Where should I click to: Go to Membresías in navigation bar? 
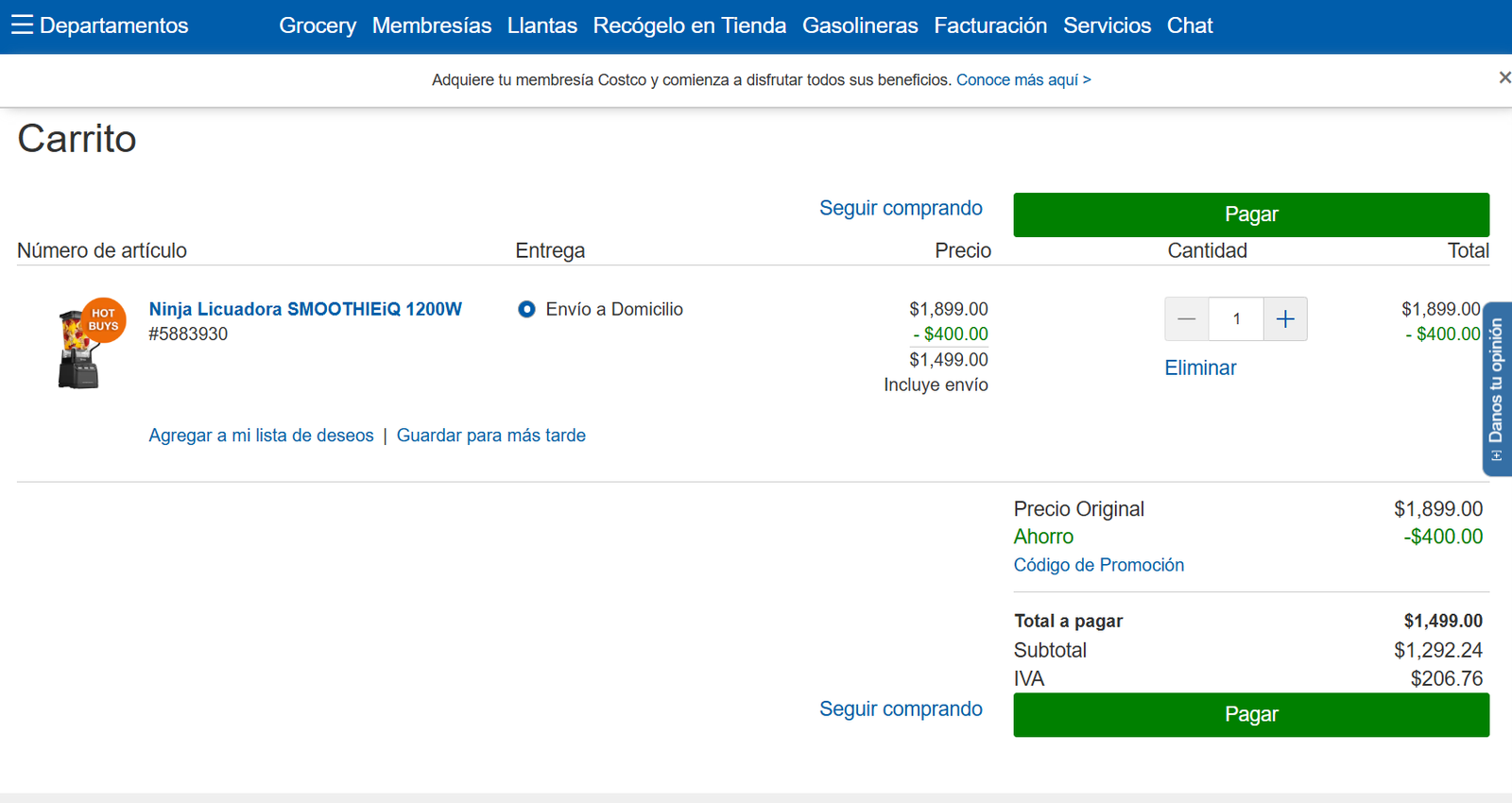(x=432, y=26)
